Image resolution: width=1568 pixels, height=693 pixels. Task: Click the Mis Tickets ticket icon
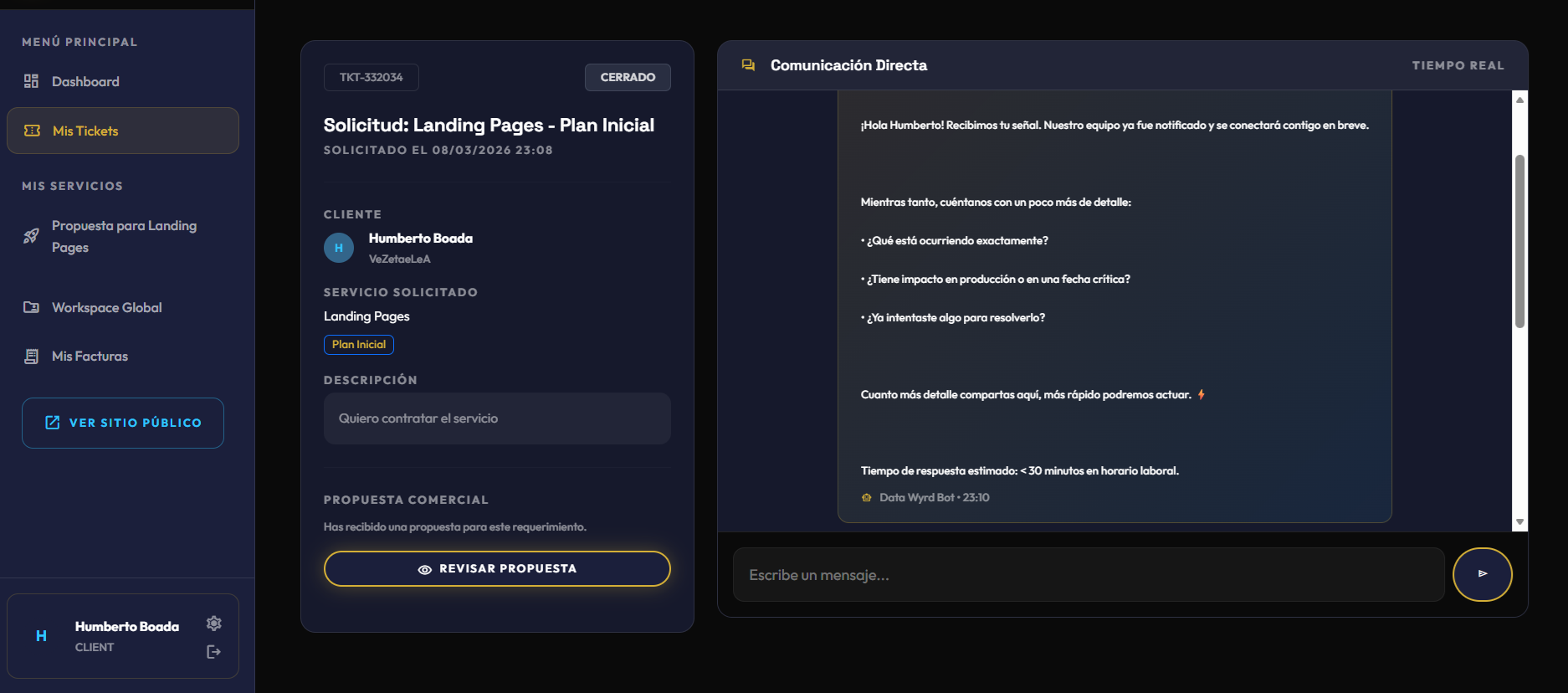(32, 131)
